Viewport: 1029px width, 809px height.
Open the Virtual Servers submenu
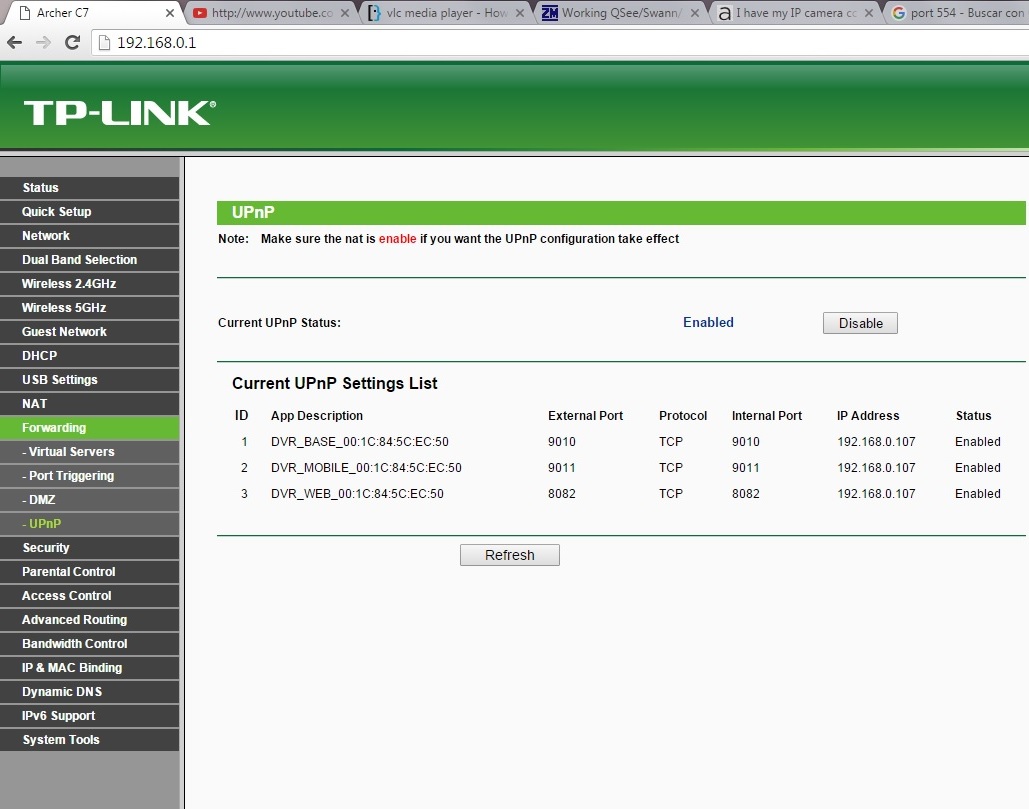tap(89, 452)
